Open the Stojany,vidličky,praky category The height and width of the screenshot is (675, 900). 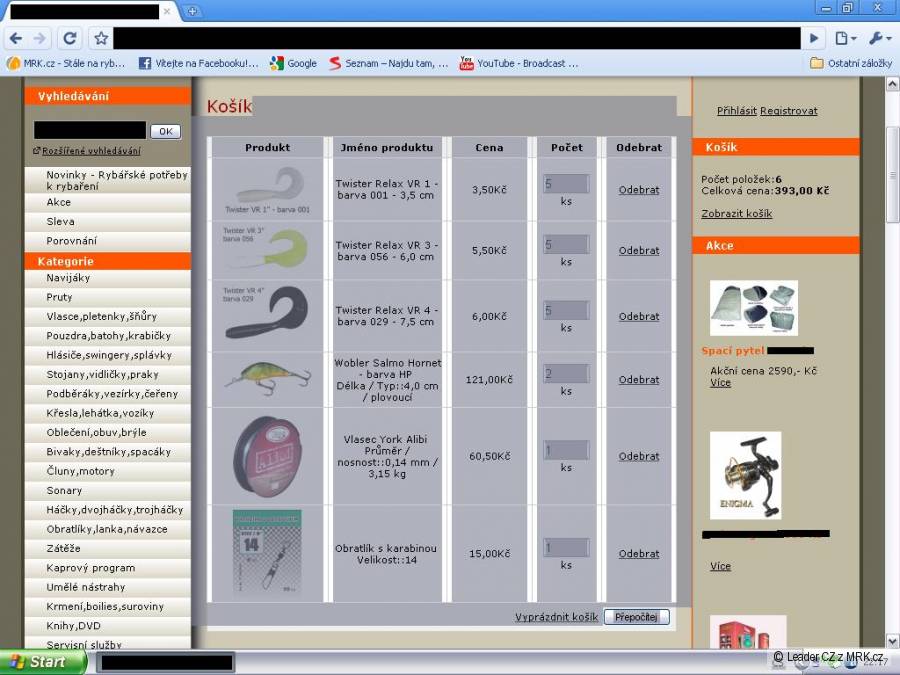pyautogui.click(x=108, y=374)
